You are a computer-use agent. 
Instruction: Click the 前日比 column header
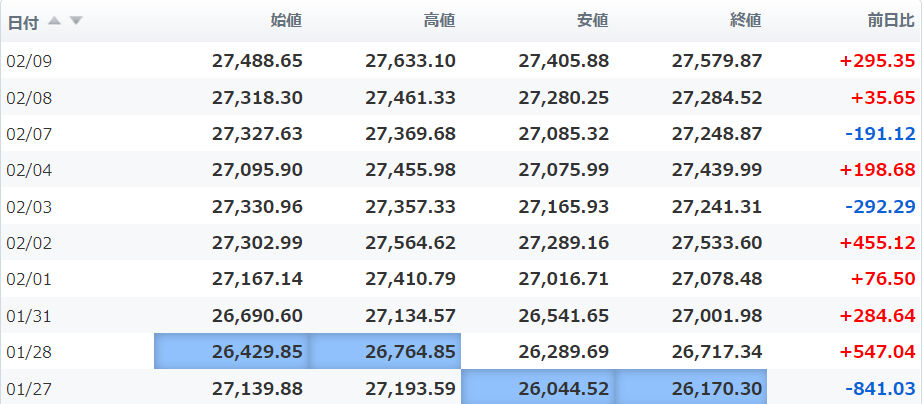click(x=891, y=21)
